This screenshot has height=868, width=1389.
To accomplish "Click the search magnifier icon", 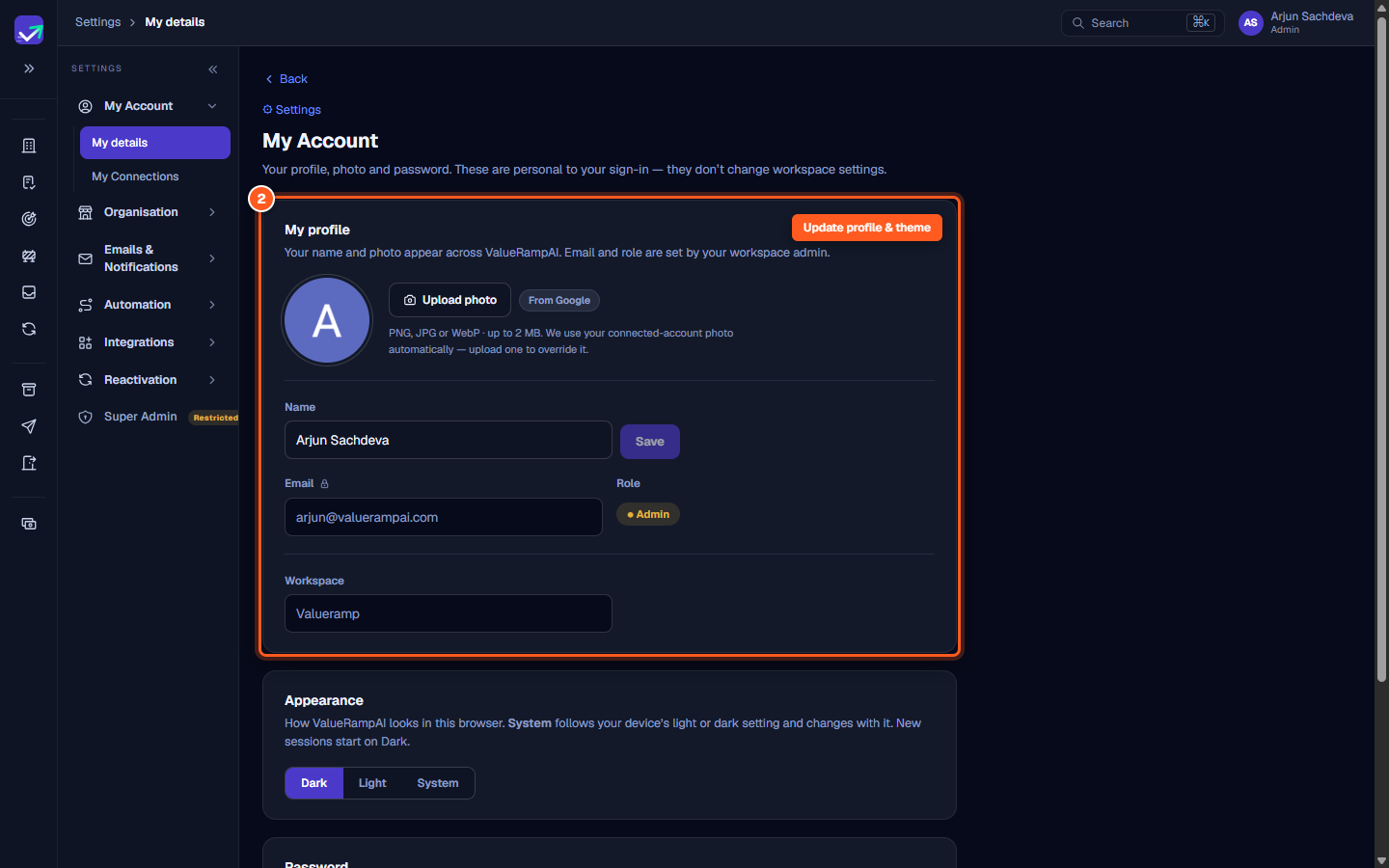I will 1078,23.
